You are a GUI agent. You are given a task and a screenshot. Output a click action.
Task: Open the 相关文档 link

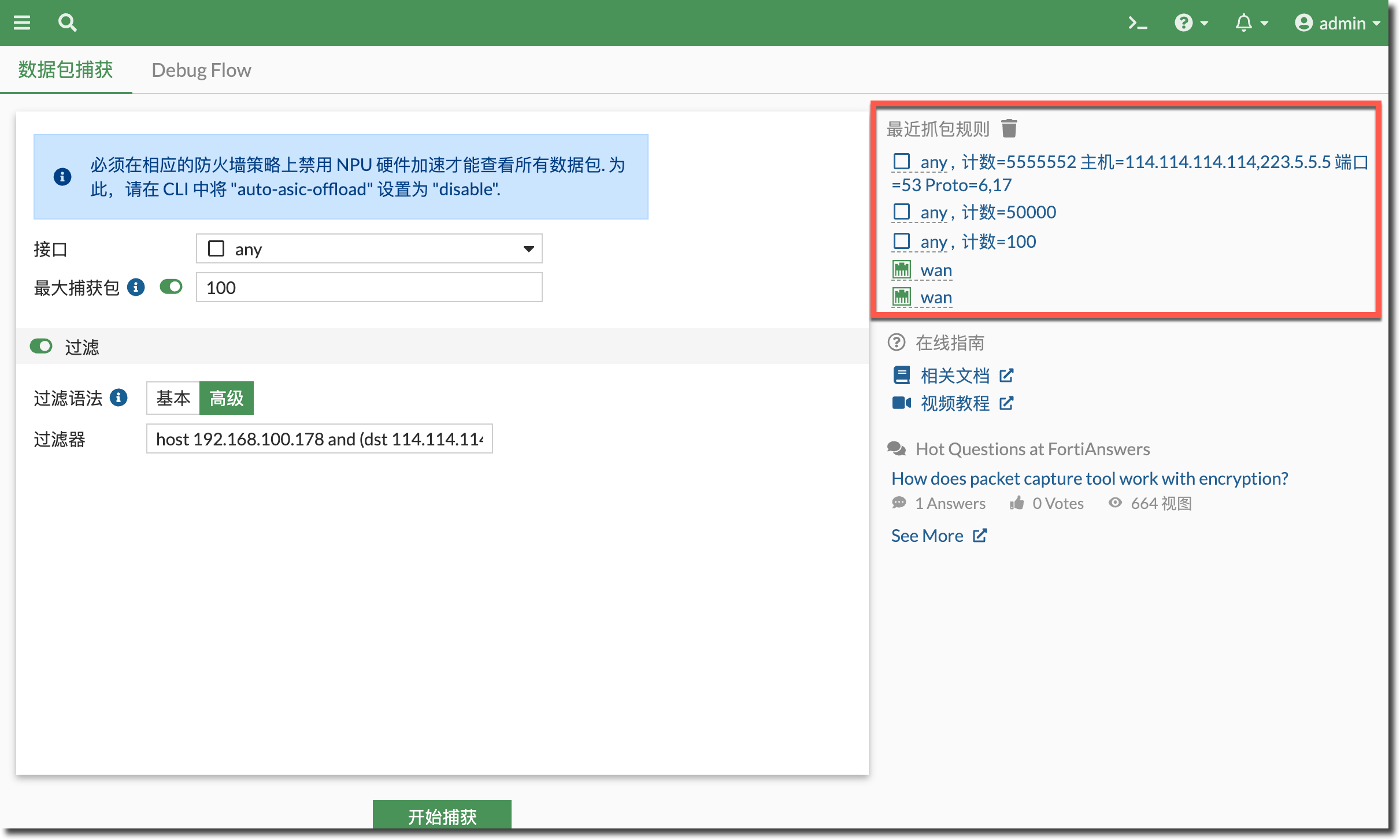955,376
